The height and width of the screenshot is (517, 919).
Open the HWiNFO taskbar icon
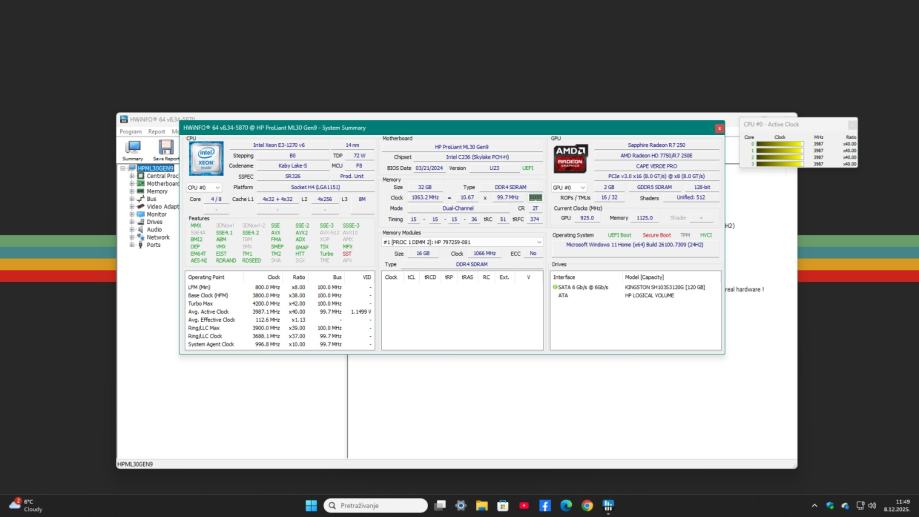point(607,505)
